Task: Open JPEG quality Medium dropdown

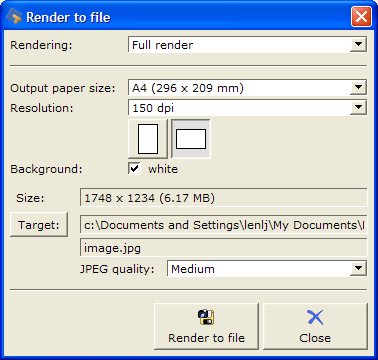Action: (x=267, y=269)
